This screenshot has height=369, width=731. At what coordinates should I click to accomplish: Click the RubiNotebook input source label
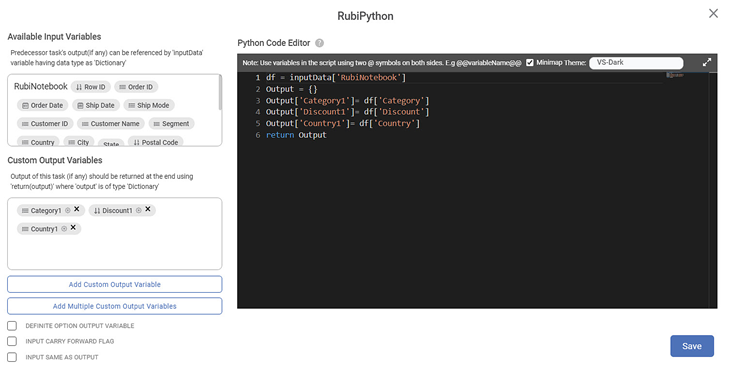tap(41, 86)
